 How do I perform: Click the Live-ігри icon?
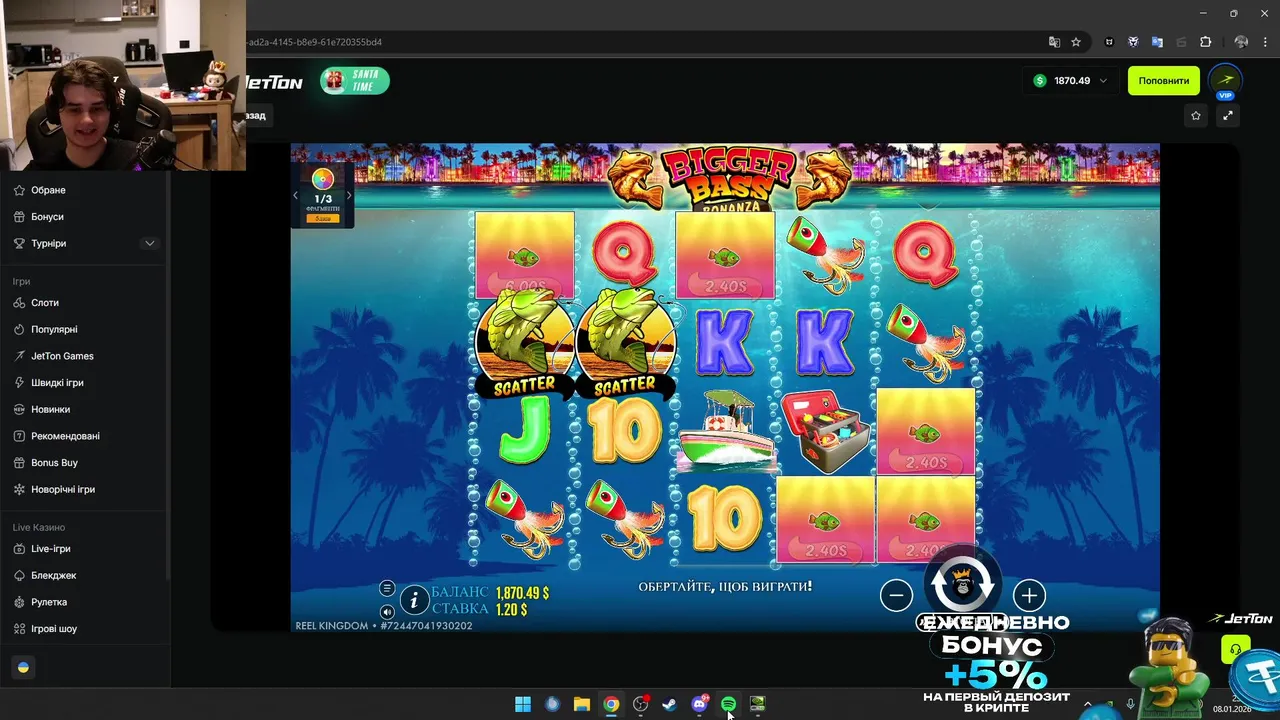(20, 549)
